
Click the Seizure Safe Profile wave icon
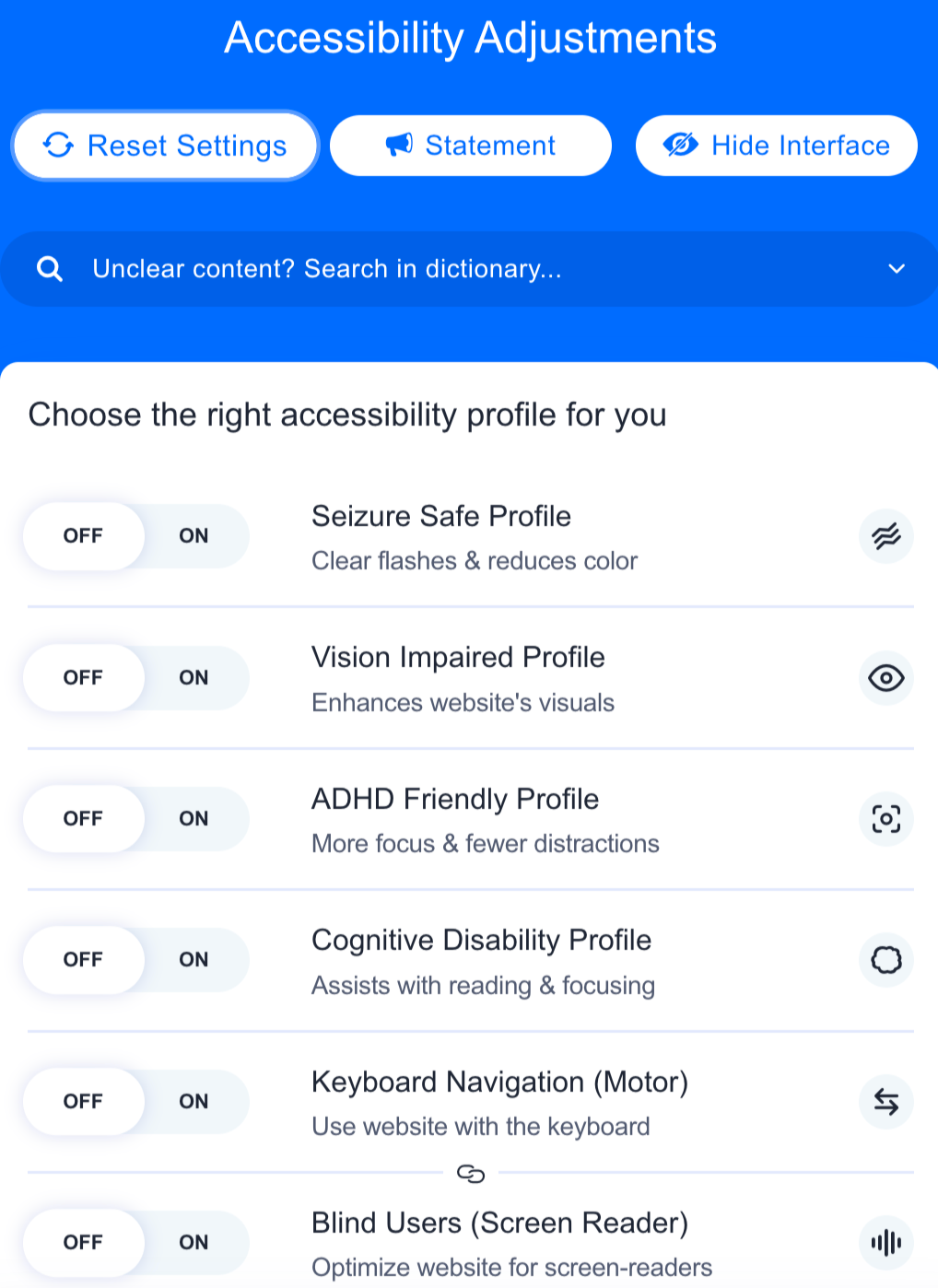click(885, 536)
